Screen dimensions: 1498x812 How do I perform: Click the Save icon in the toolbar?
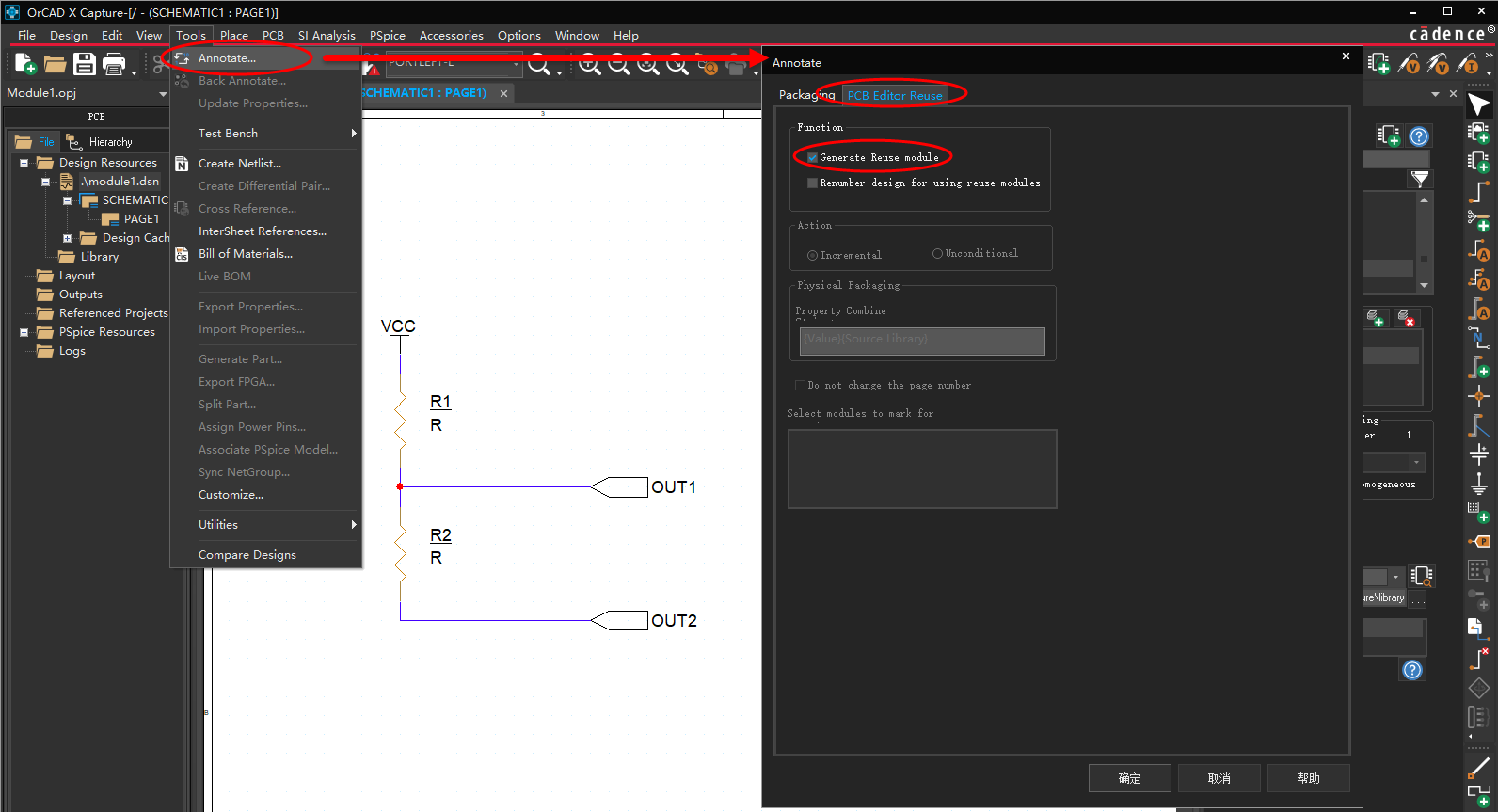tap(85, 64)
